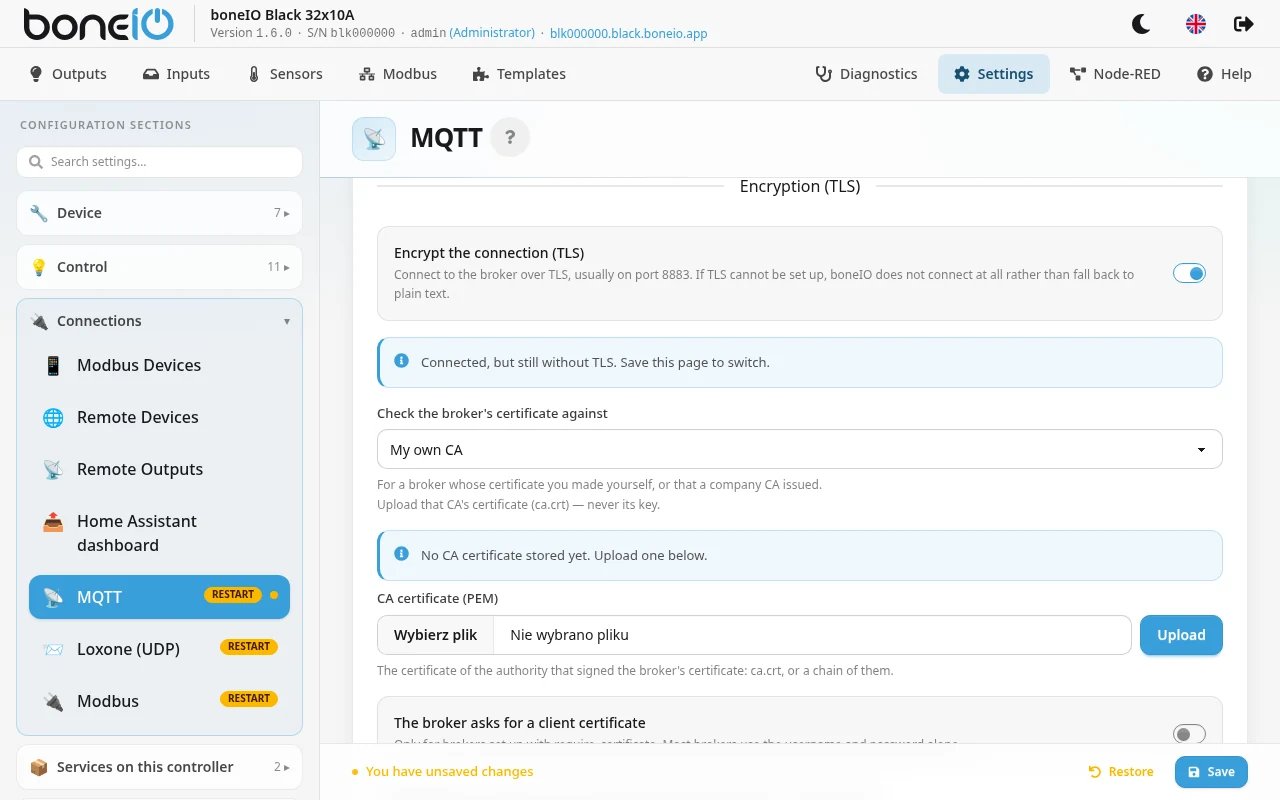This screenshot has height=800, width=1280.
Task: Open the Inputs tab
Action: point(176,74)
